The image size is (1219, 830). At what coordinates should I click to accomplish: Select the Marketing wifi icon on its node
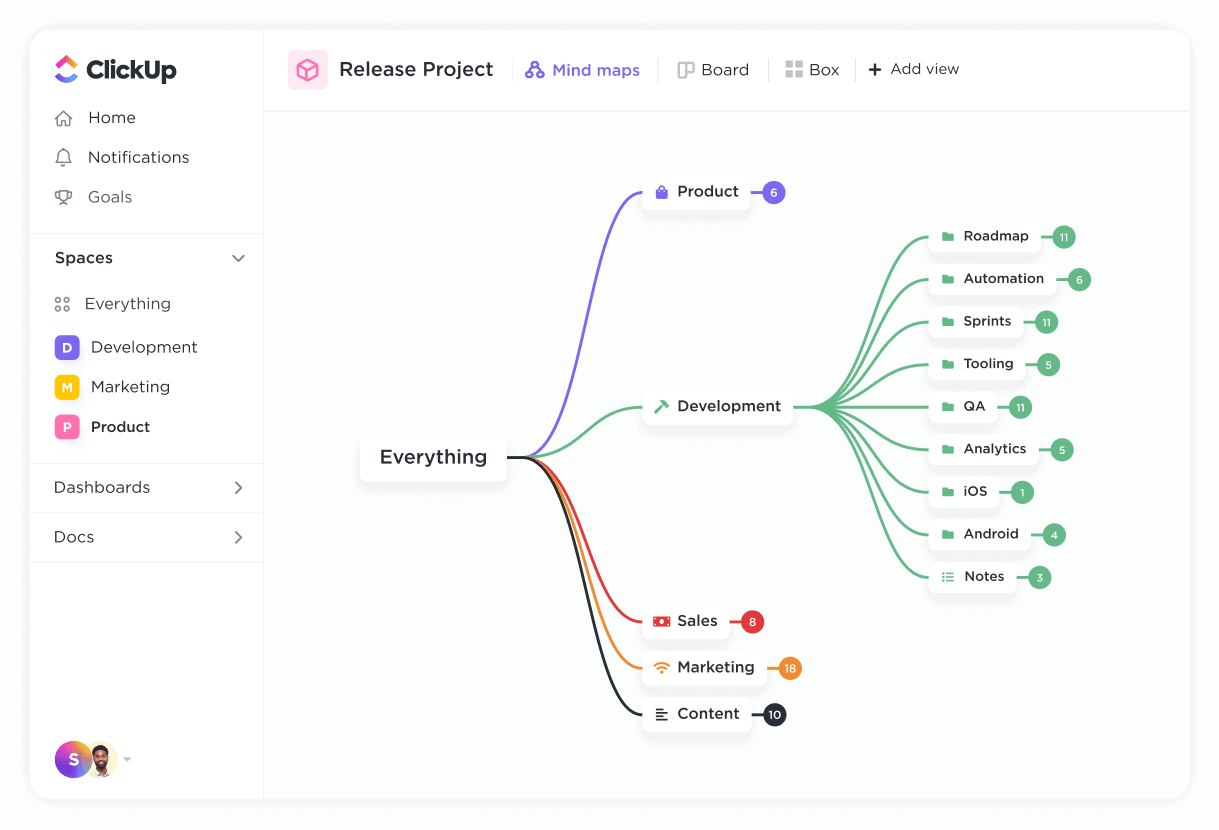pos(662,667)
